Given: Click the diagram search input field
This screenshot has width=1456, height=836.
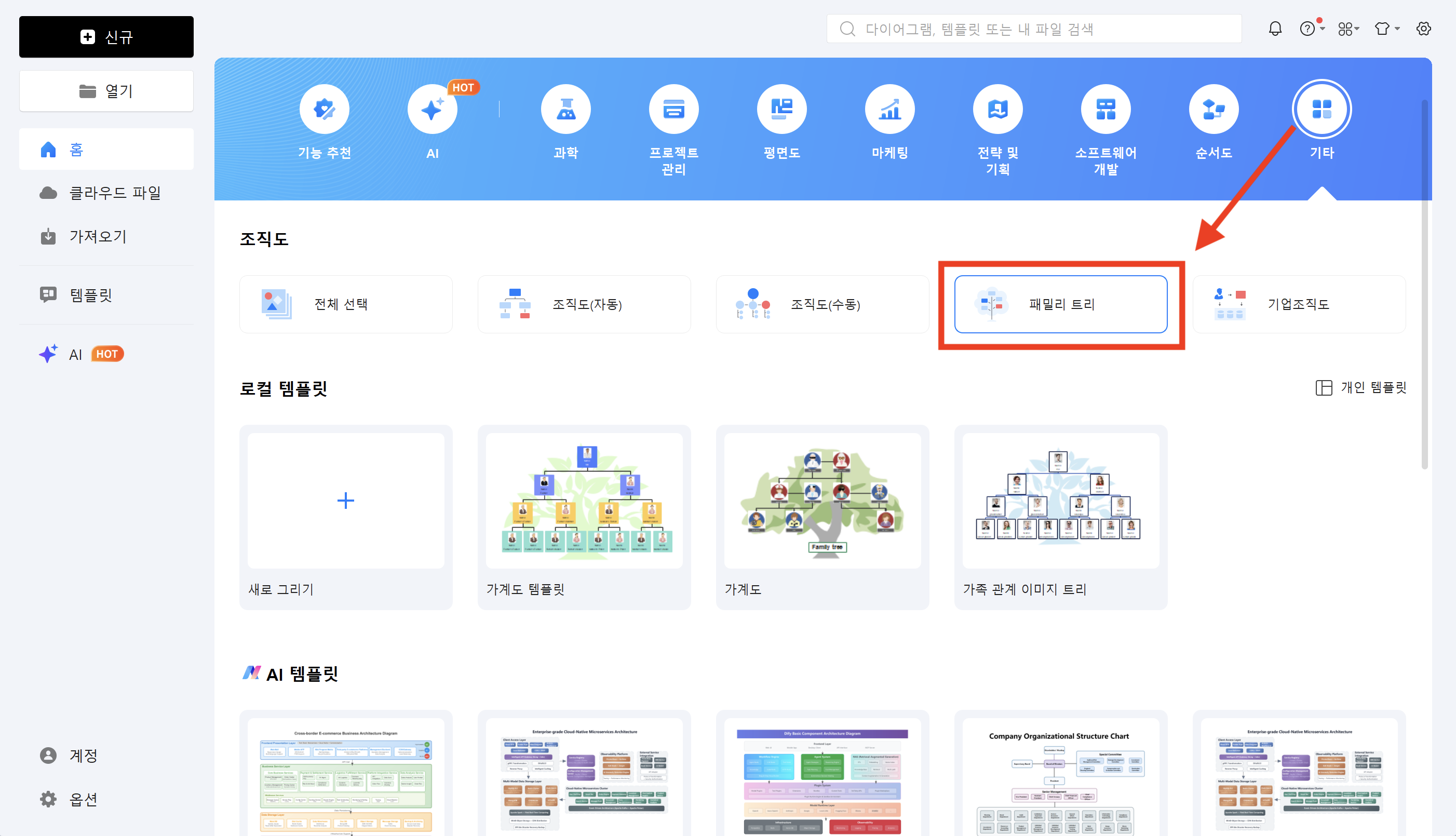Looking at the screenshot, I should pos(1033,29).
